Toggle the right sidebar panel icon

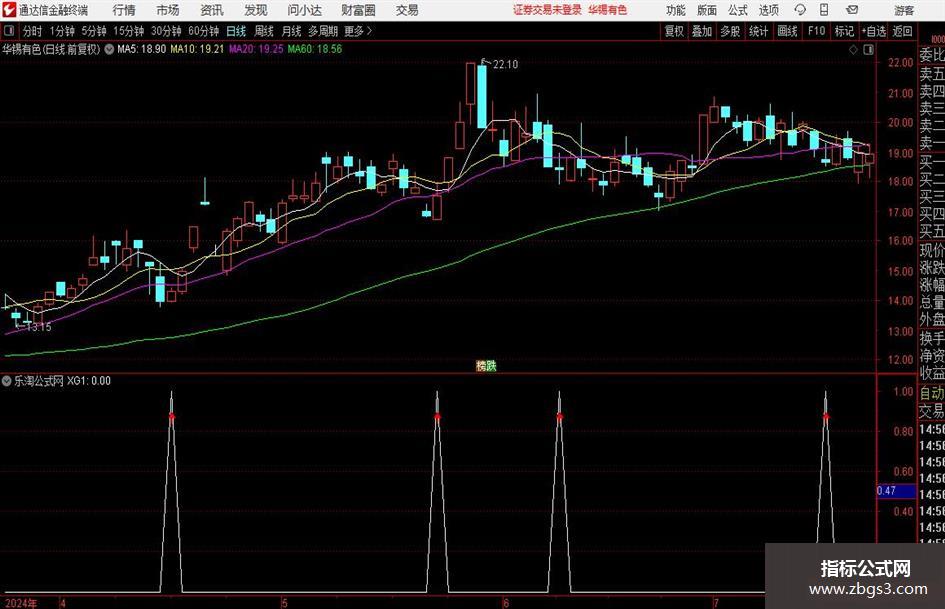pyautogui.click(x=868, y=50)
